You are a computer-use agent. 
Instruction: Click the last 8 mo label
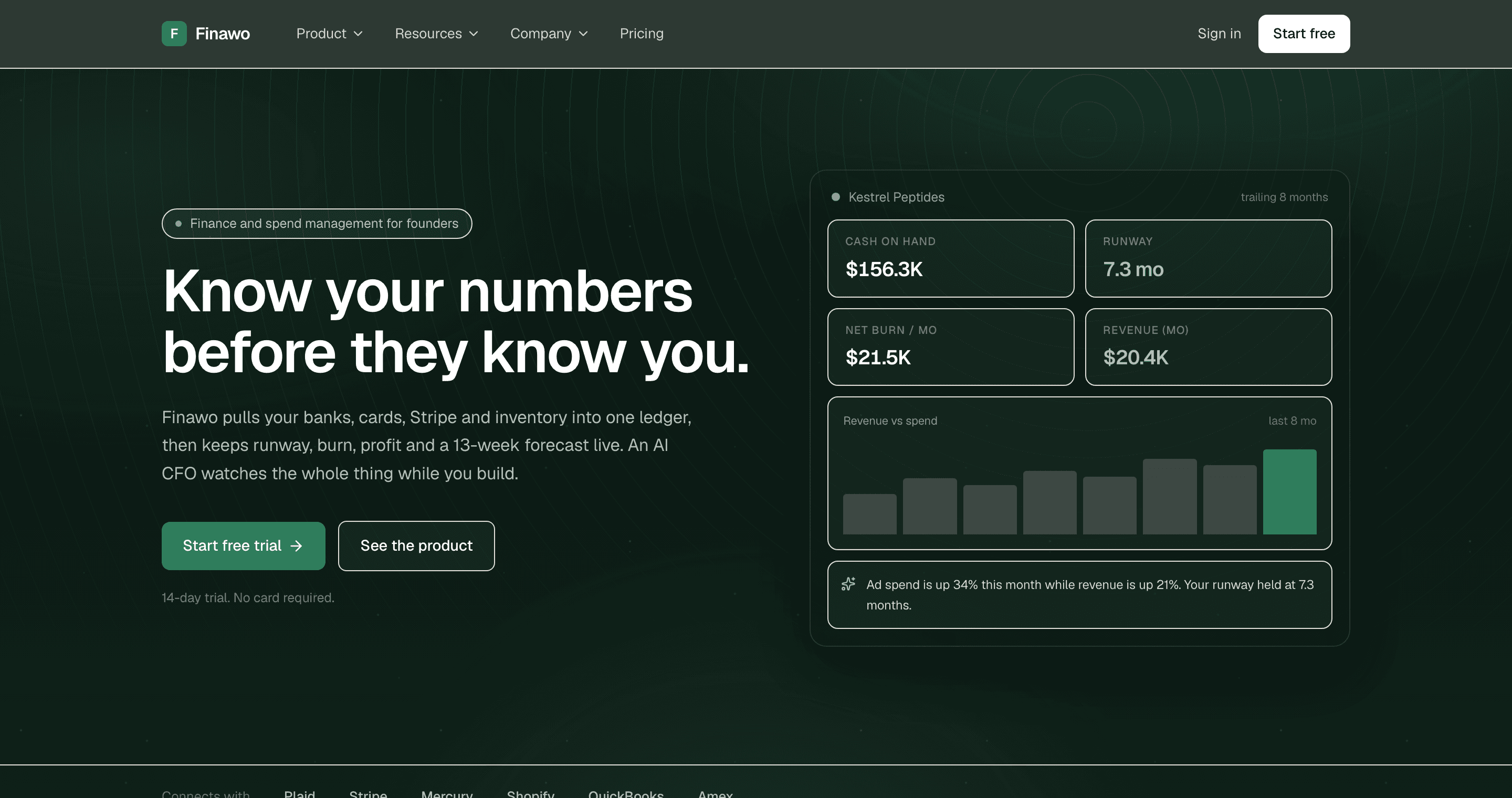click(1292, 421)
